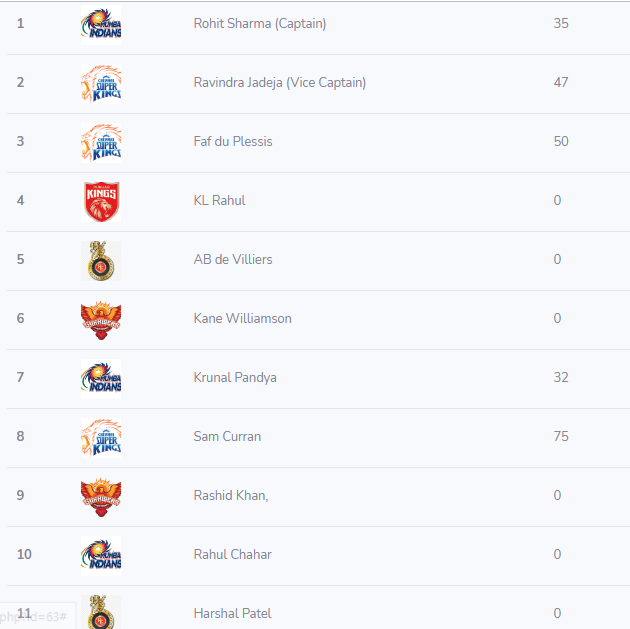Screen dimensions: 630x629
Task: Click RCB logo beside AB de Villiers
Action: pyautogui.click(x=101, y=261)
